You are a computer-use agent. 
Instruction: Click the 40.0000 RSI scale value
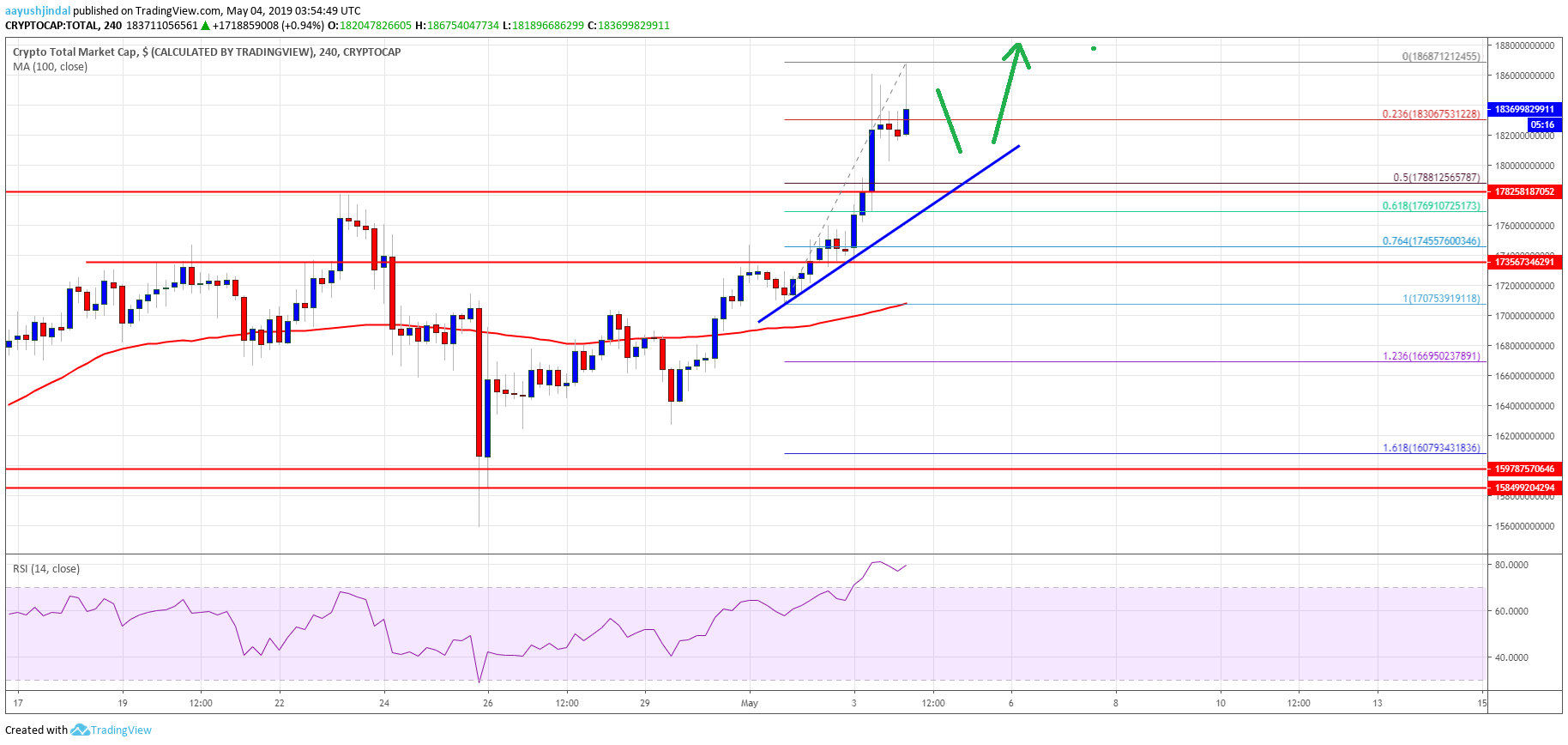point(1511,657)
